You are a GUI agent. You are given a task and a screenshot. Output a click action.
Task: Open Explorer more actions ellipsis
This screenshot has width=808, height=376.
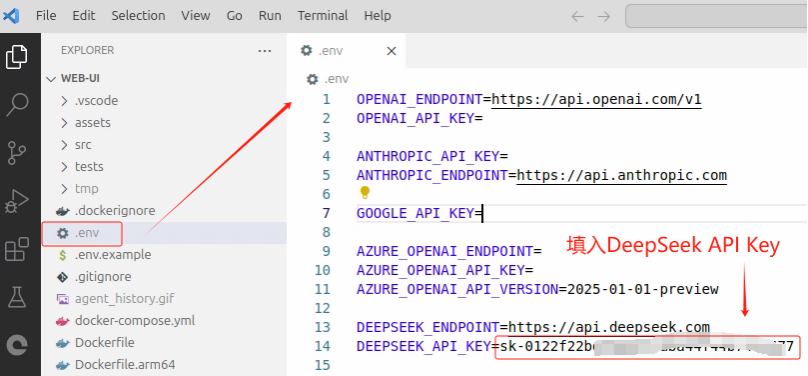264,50
